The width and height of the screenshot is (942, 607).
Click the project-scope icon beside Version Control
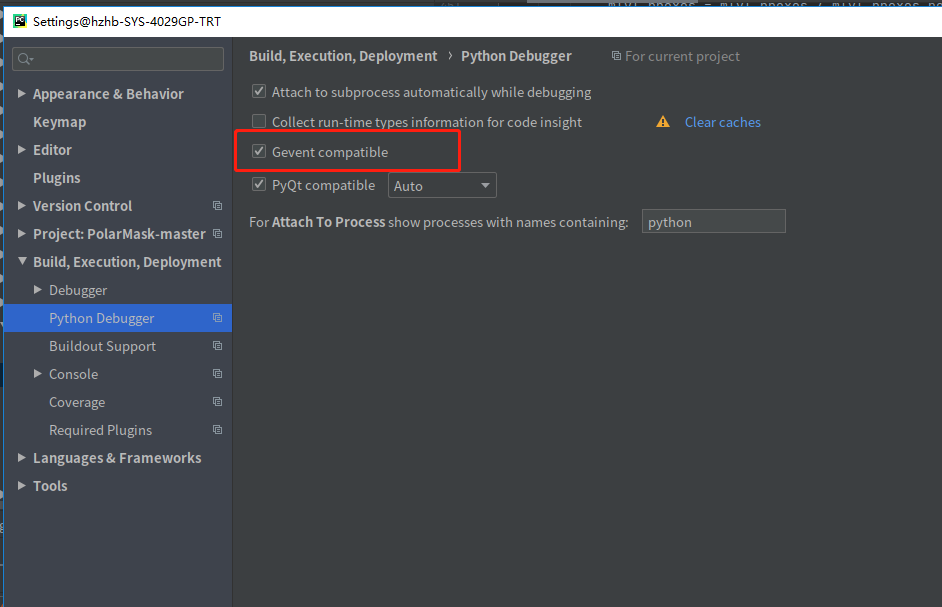click(218, 206)
